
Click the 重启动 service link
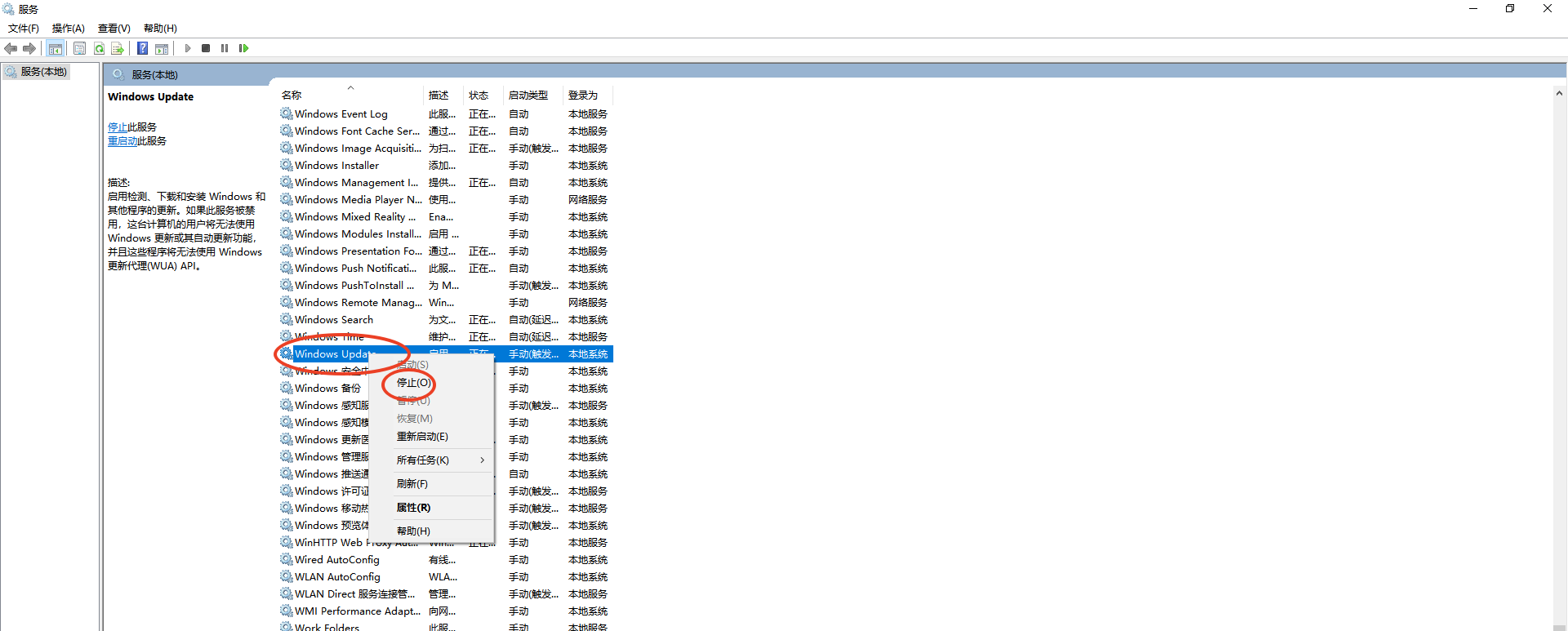(x=122, y=141)
